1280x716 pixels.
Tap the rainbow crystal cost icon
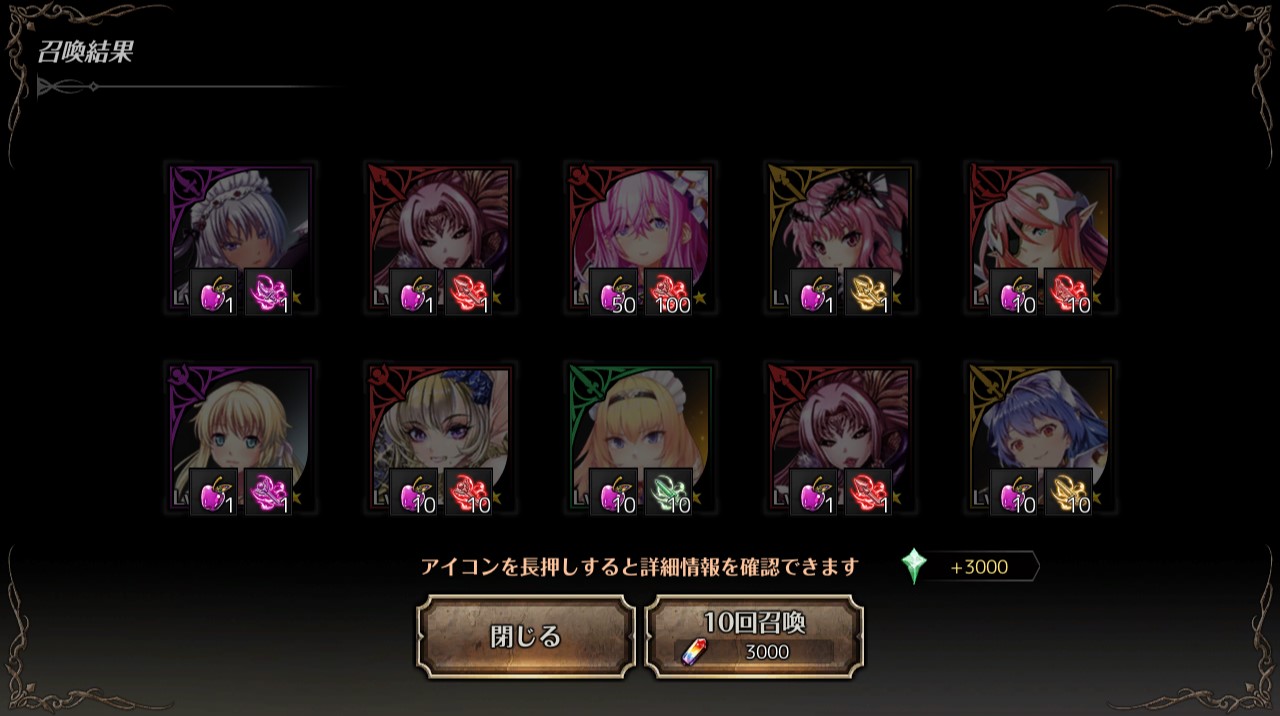693,652
